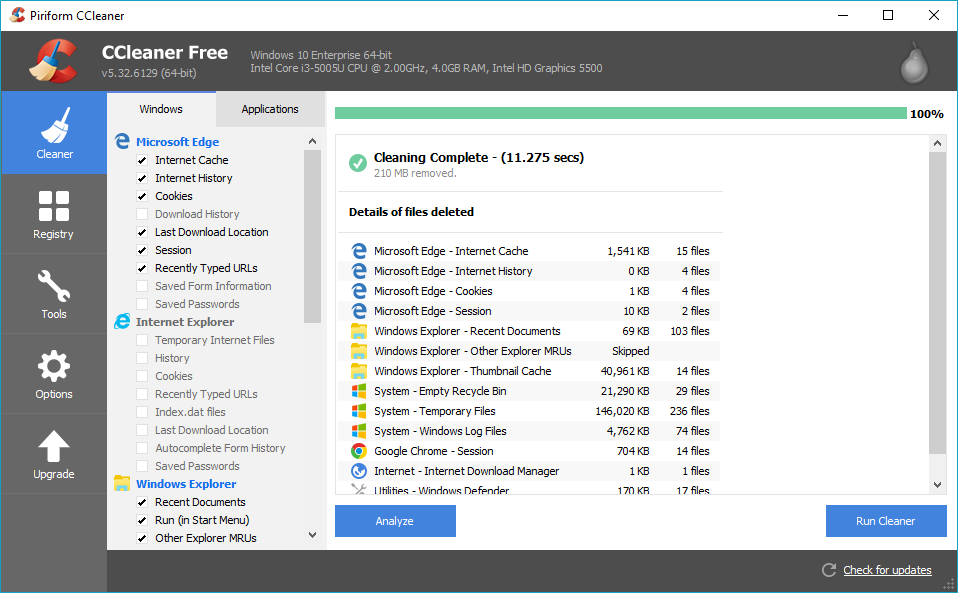The width and height of the screenshot is (958, 593).
Task: Click the Piriform pear icon
Action: (914, 62)
